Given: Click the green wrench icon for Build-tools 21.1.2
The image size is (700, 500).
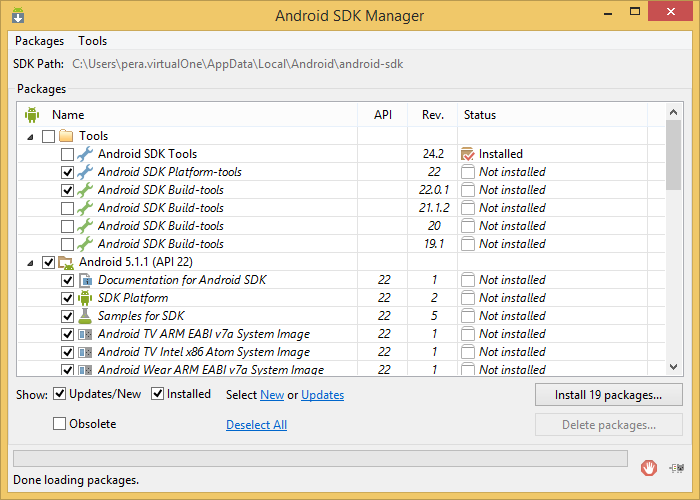Looking at the screenshot, I should 85,208.
